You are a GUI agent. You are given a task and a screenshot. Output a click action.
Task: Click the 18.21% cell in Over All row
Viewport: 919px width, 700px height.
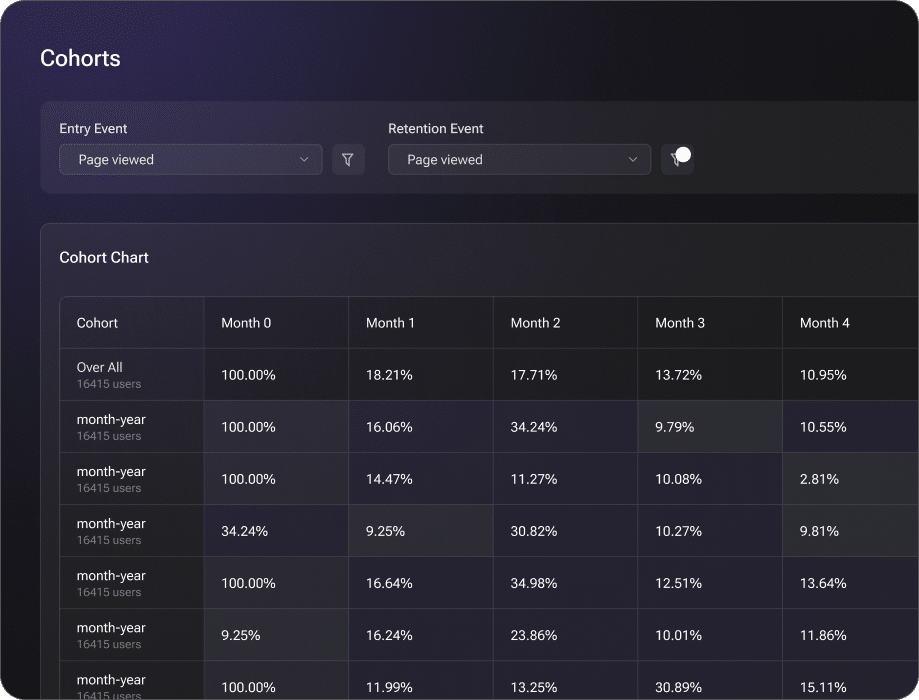[389, 375]
